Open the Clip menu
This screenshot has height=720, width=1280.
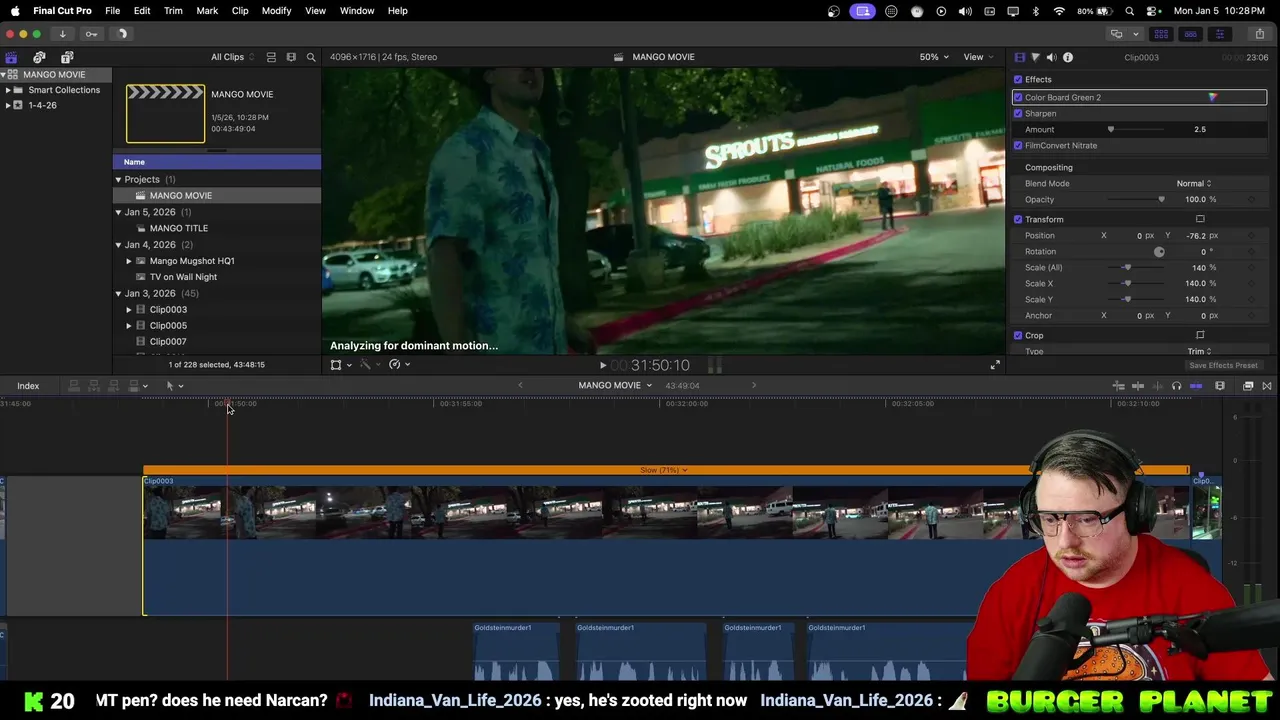click(240, 11)
